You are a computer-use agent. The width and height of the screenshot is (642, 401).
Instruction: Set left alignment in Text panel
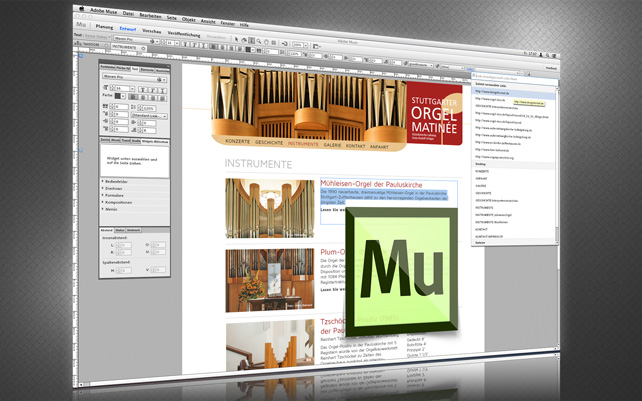133,97
